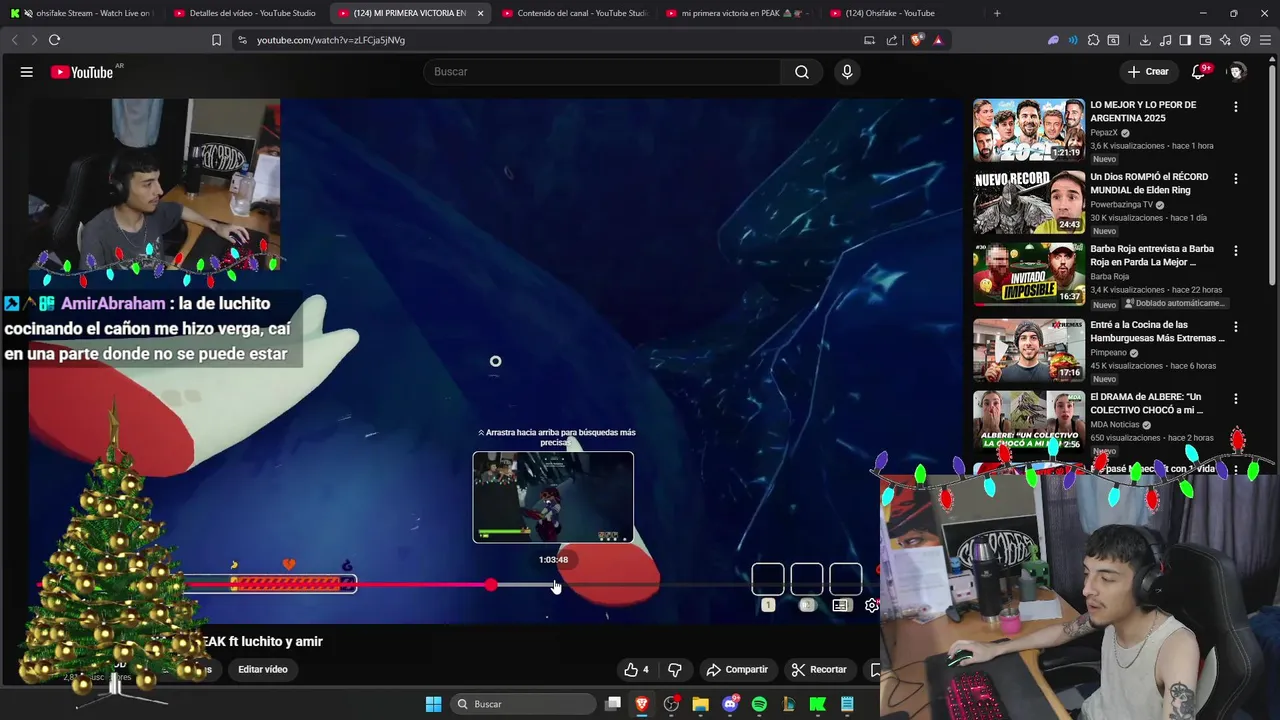Click the Powerbazinga TV channel name
1280x720 pixels.
coord(1121,205)
